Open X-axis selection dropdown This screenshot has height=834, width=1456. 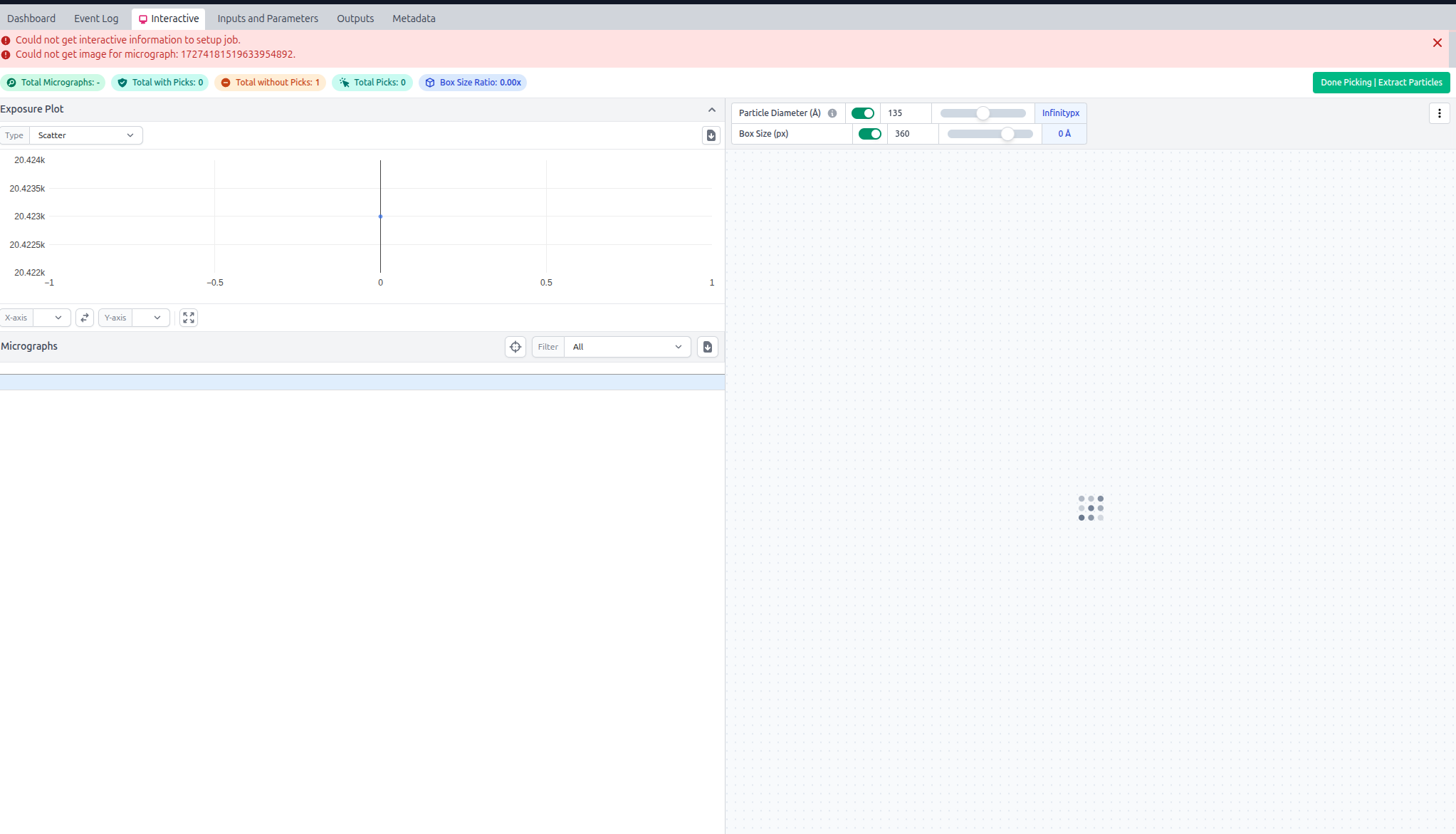(52, 318)
